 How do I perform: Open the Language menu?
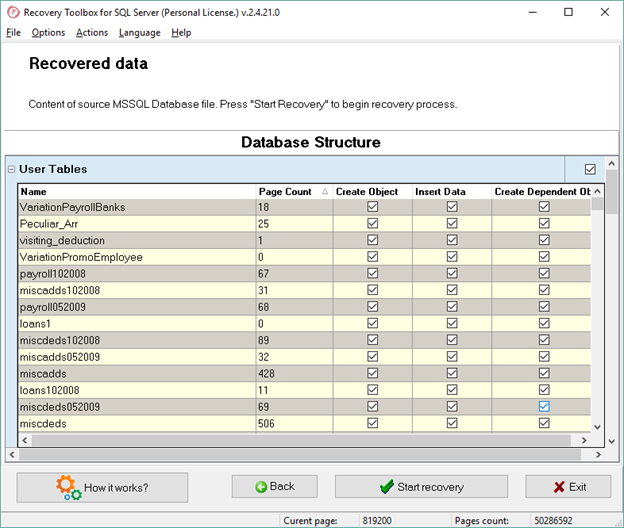[x=140, y=33]
